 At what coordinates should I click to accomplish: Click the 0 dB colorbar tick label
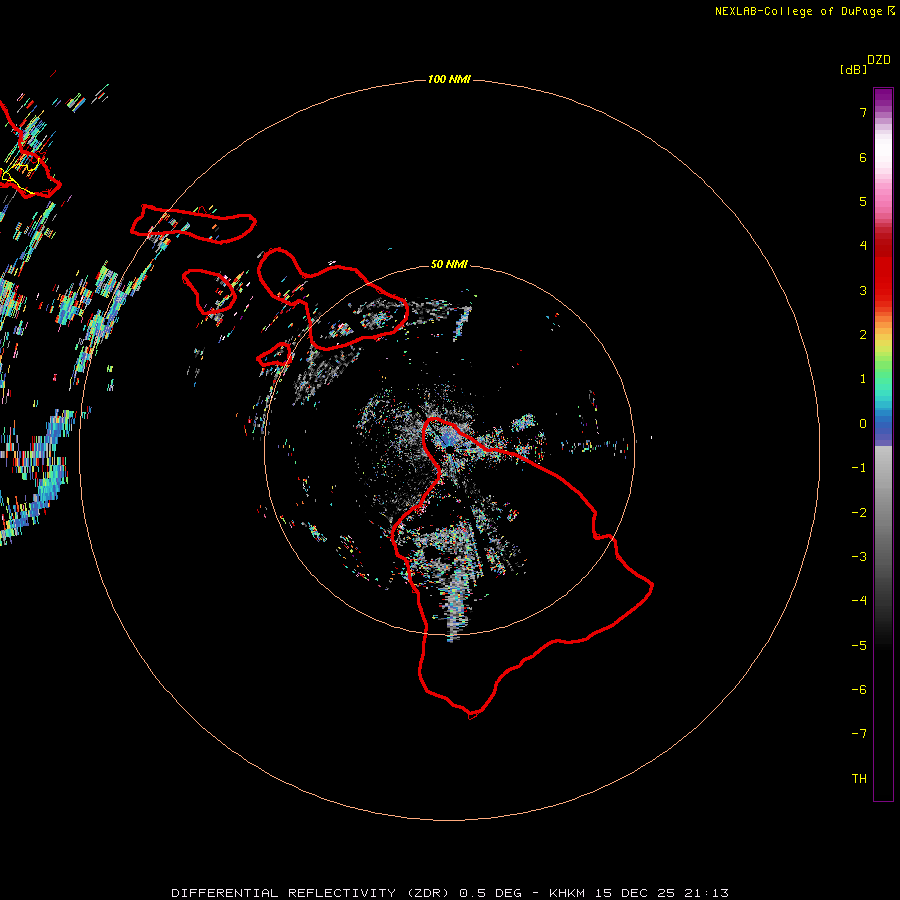tap(863, 424)
